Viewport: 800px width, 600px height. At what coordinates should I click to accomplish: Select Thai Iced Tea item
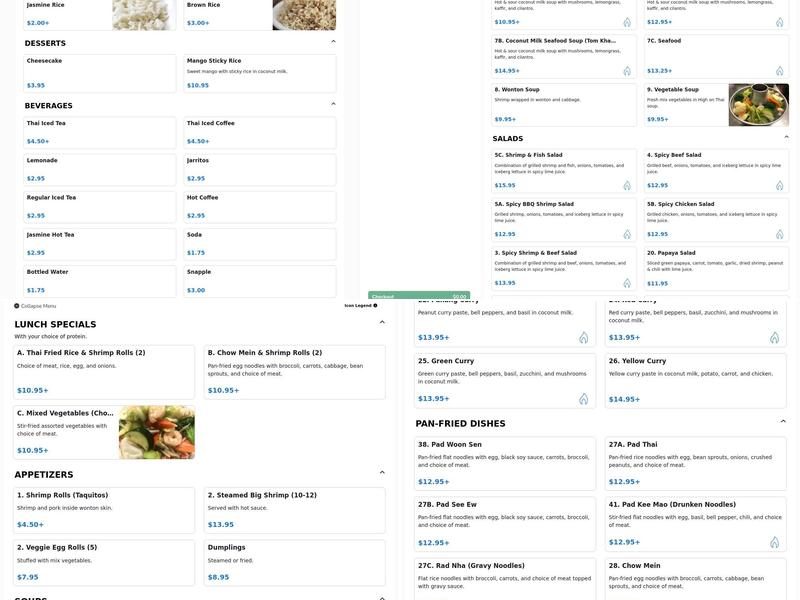pyautogui.click(x=100, y=132)
